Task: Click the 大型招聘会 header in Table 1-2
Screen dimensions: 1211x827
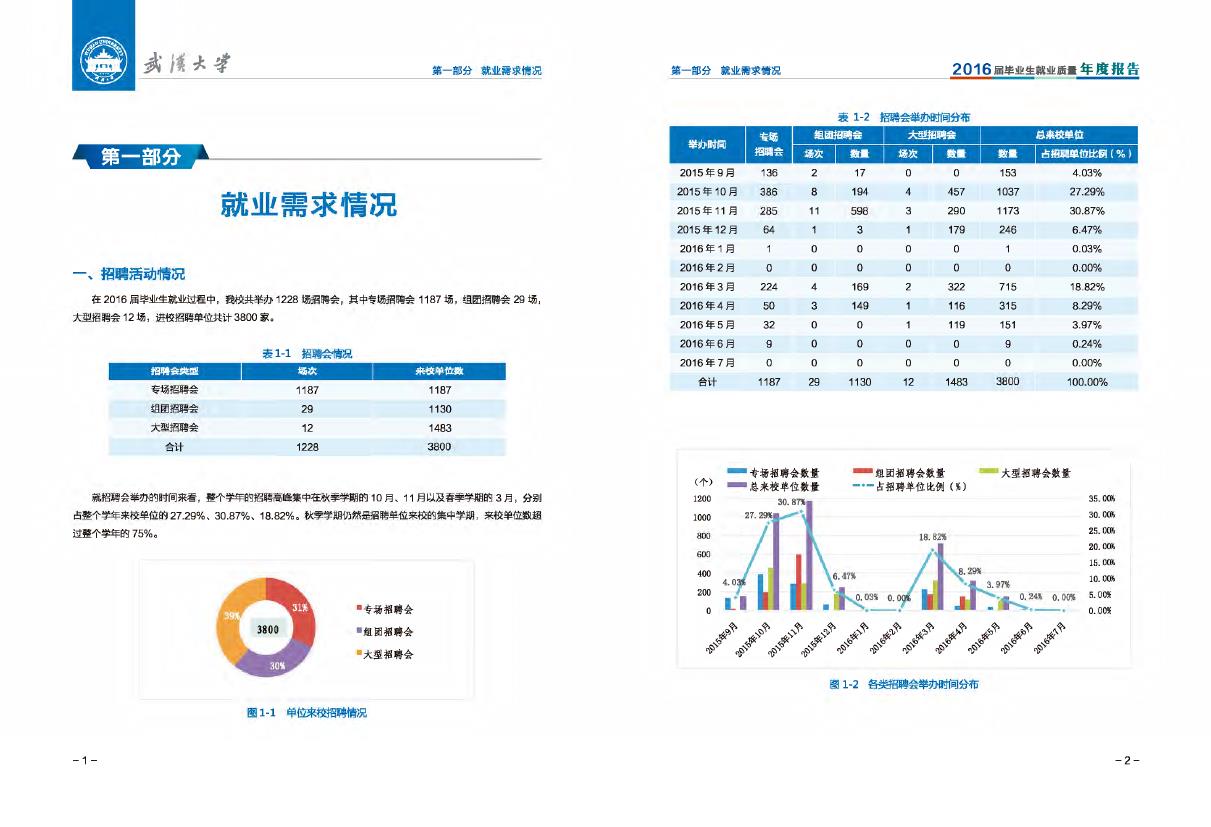Action: [931, 134]
